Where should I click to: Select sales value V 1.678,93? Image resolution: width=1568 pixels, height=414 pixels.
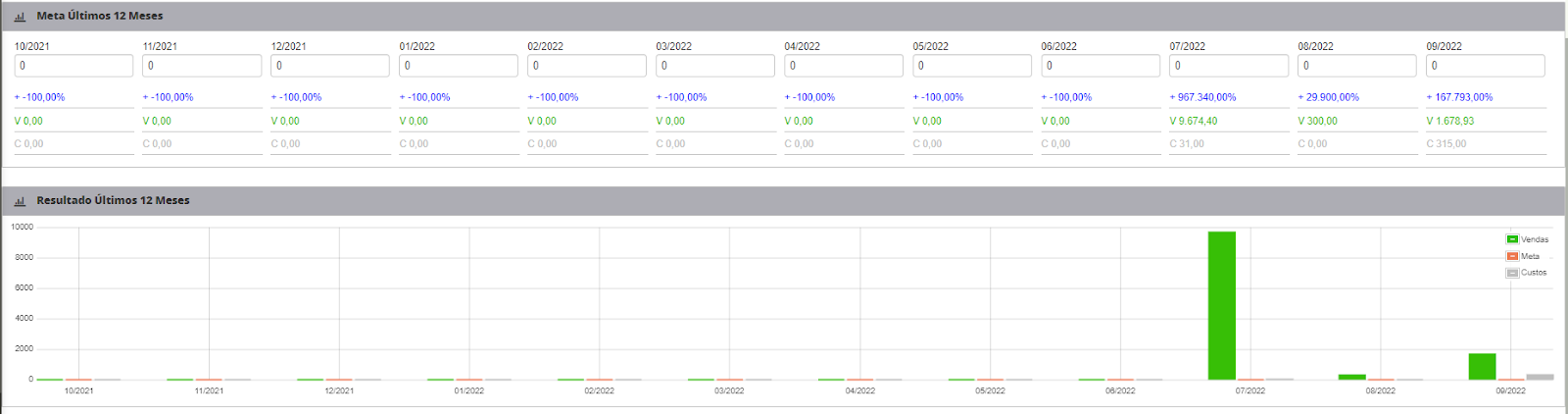tap(1450, 121)
